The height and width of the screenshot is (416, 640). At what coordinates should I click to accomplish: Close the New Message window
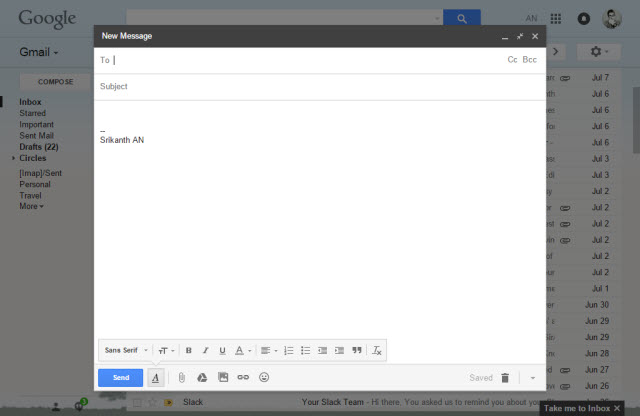pyautogui.click(x=535, y=36)
